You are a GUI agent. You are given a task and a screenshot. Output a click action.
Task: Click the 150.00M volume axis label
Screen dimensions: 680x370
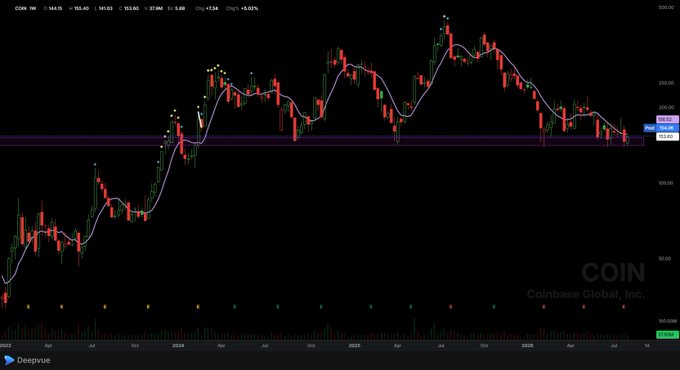coord(667,321)
